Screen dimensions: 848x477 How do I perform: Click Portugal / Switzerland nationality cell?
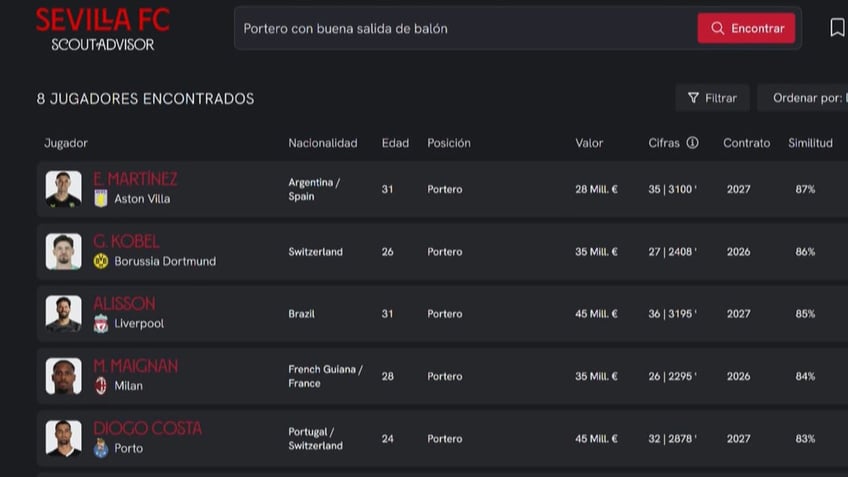[315, 439]
